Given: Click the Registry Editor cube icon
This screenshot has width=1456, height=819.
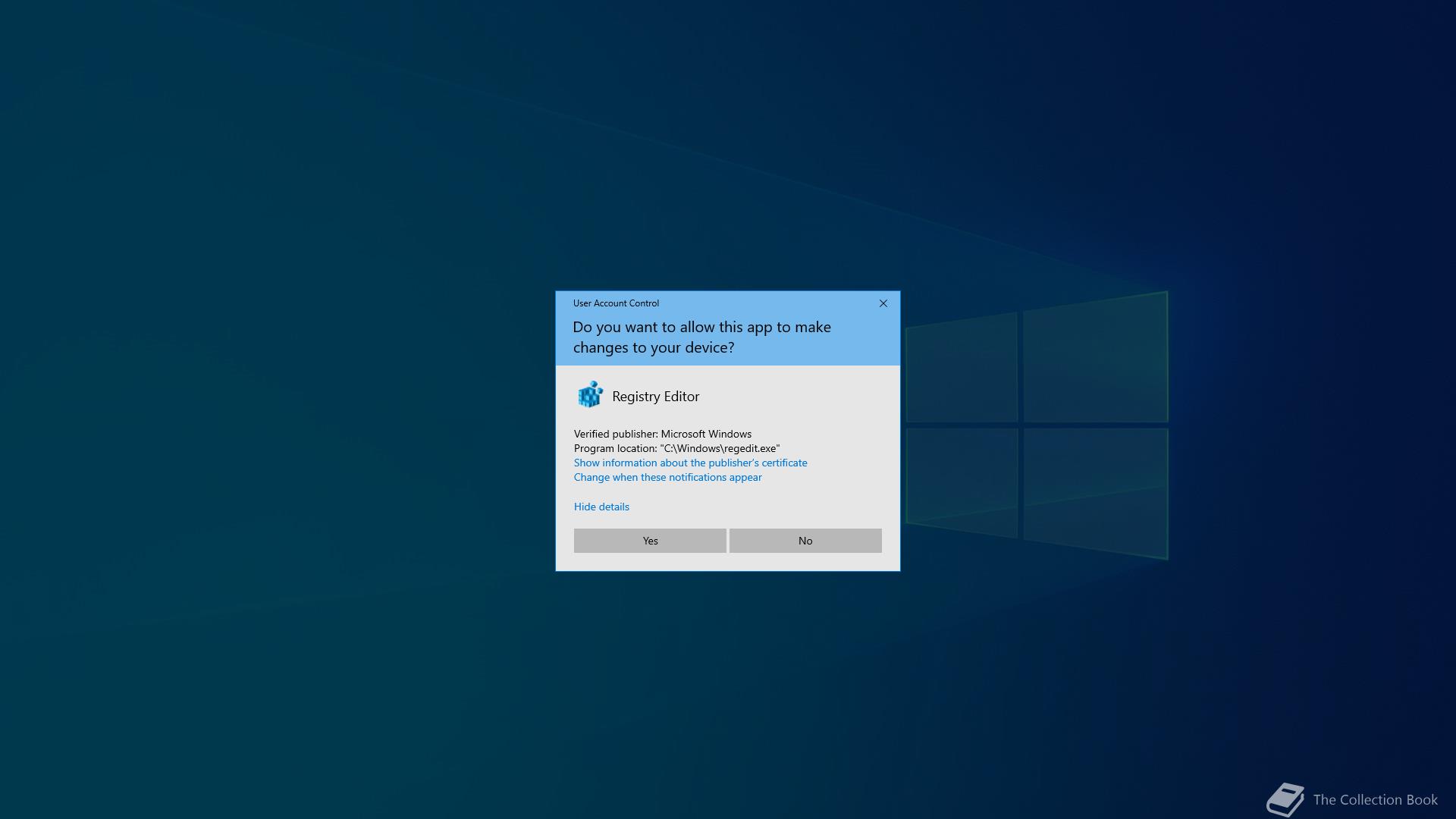Looking at the screenshot, I should 590,395.
